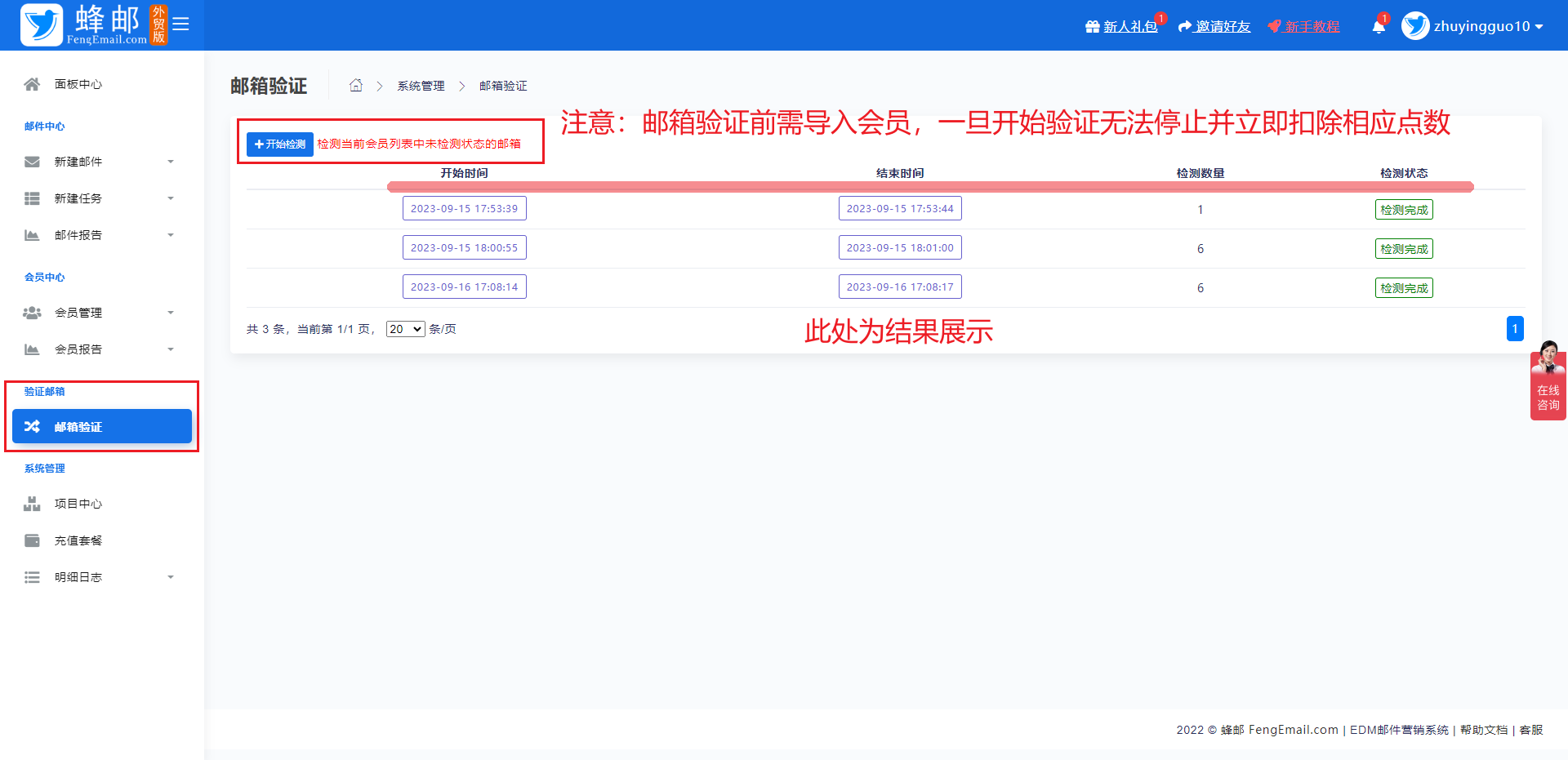This screenshot has height=760, width=1568.
Task: Open the 20 per-page dropdown
Action: [405, 329]
